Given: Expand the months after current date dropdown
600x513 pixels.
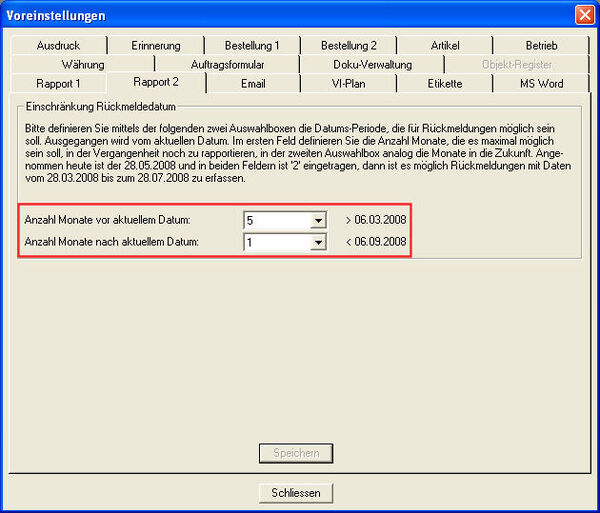Looking at the screenshot, I should pos(318,242).
